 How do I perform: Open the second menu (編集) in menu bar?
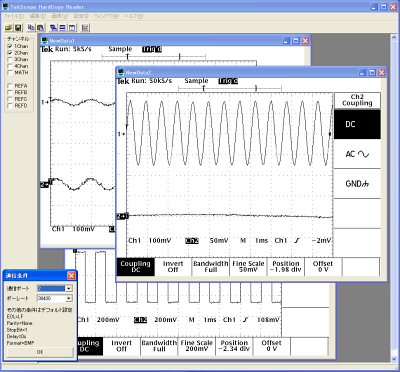tap(38, 16)
